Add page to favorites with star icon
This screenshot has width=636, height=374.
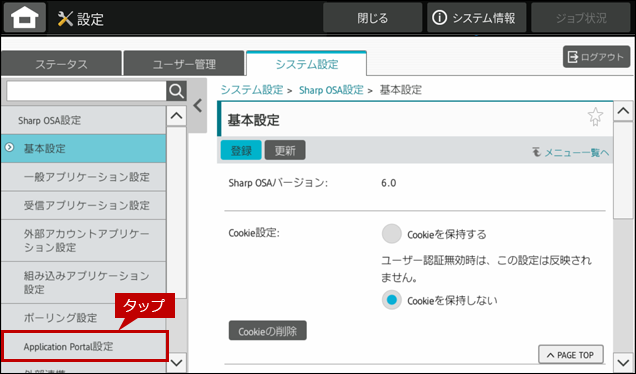click(595, 117)
